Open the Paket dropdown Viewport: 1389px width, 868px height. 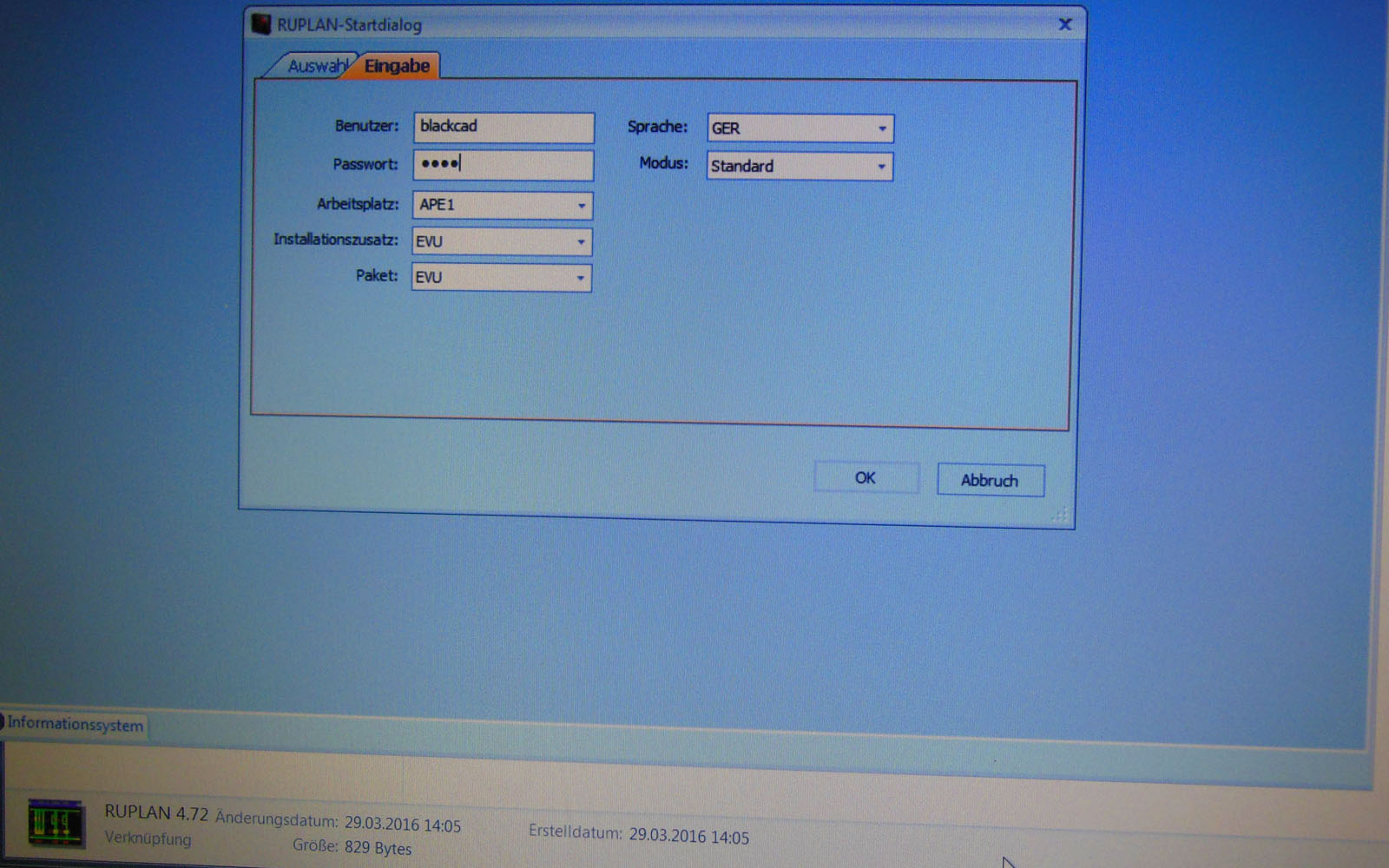pyautogui.click(x=502, y=278)
